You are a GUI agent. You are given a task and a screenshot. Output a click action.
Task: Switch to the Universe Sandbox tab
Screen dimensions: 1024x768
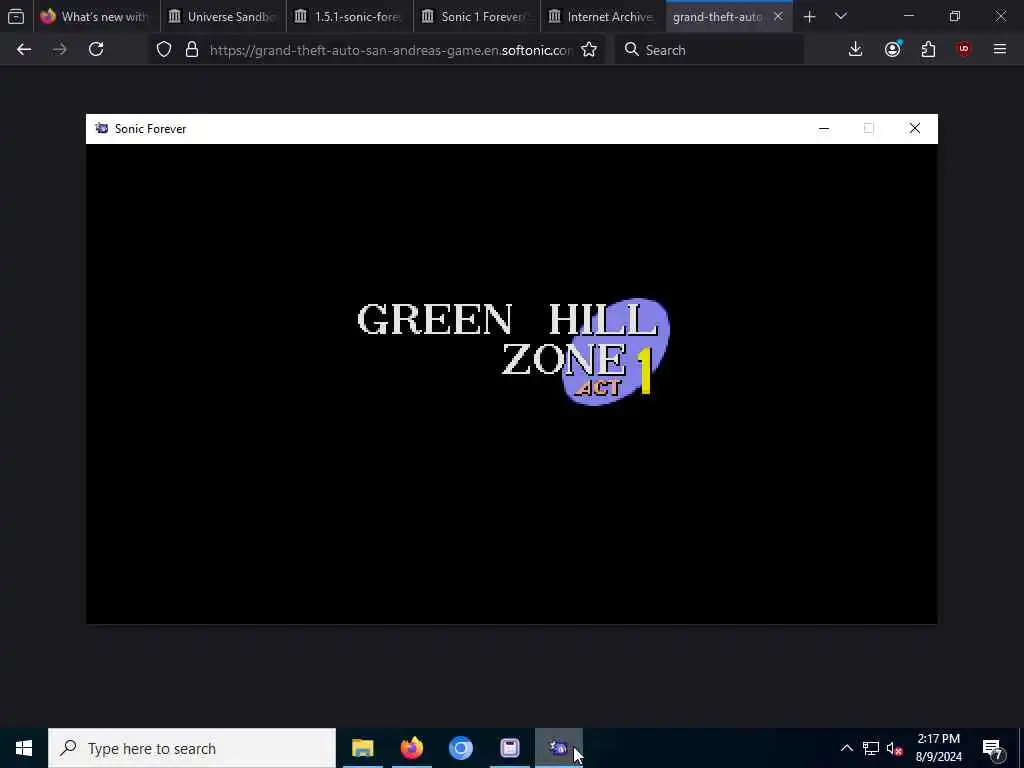pyautogui.click(x=223, y=16)
